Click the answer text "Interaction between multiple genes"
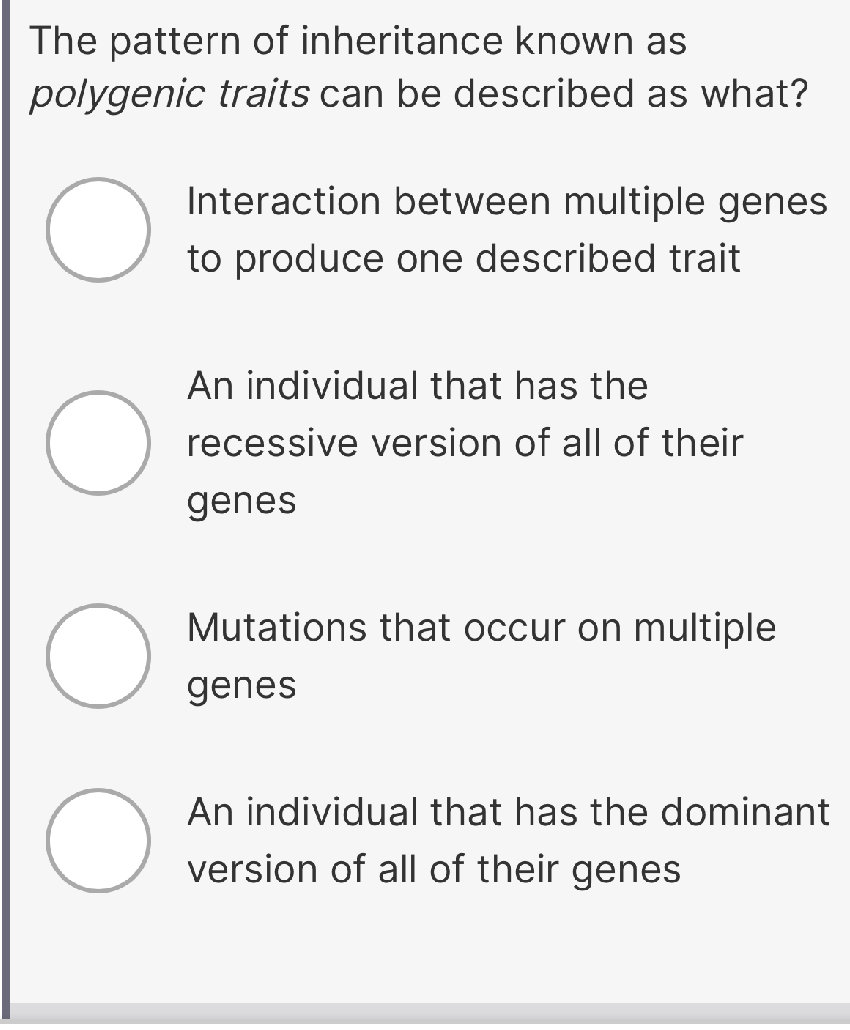This screenshot has height=1030, width=850. point(506,201)
